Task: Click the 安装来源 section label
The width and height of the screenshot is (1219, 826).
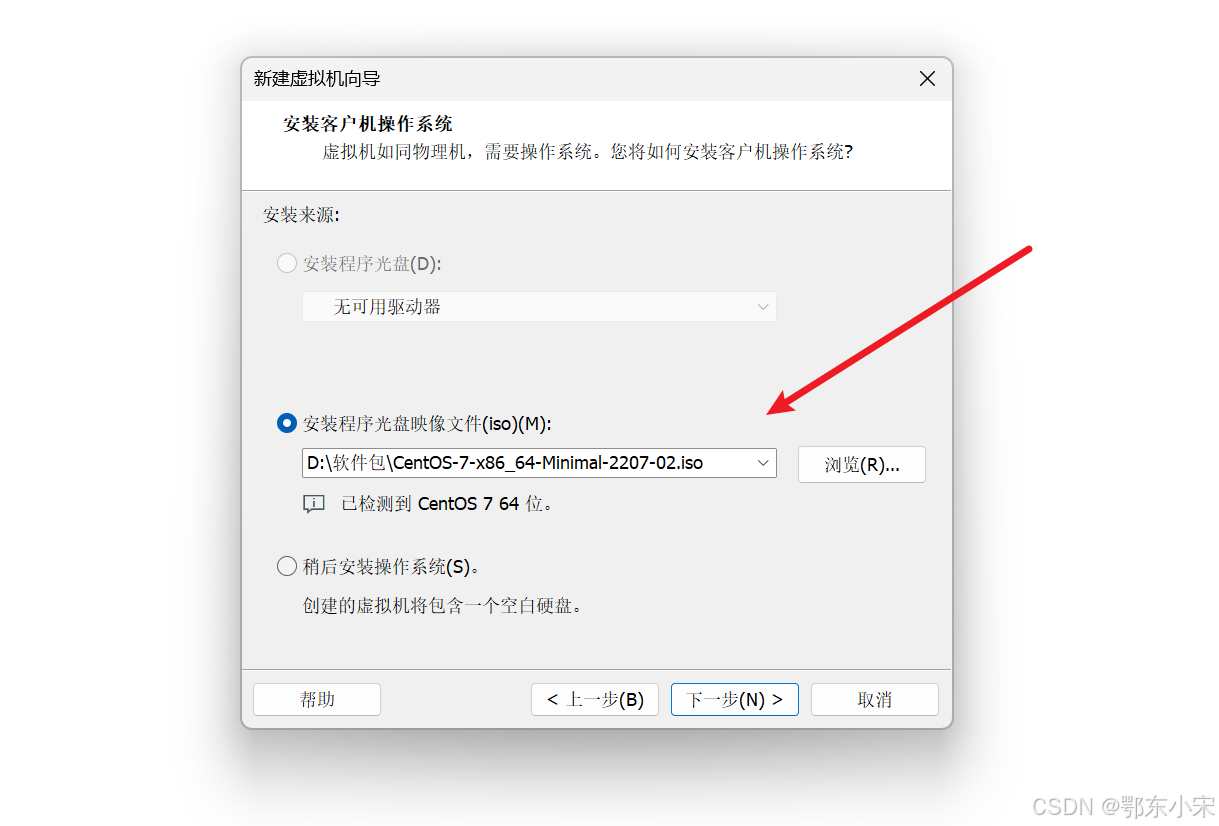Action: click(301, 215)
